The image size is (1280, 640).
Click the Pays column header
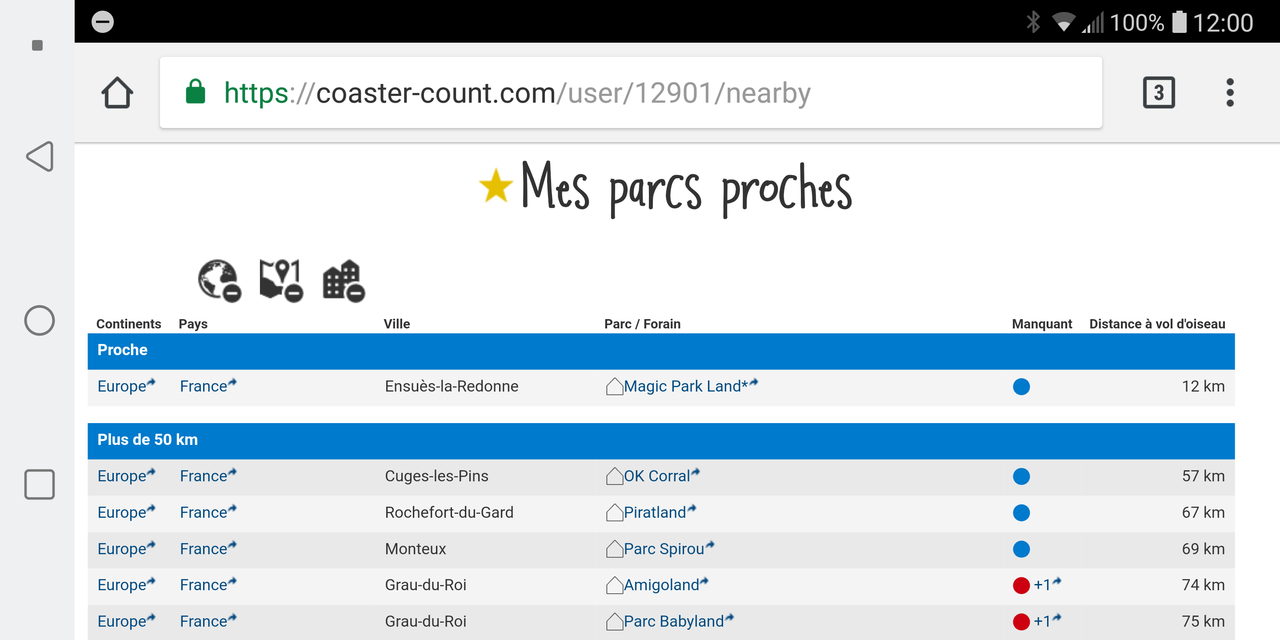pos(193,324)
